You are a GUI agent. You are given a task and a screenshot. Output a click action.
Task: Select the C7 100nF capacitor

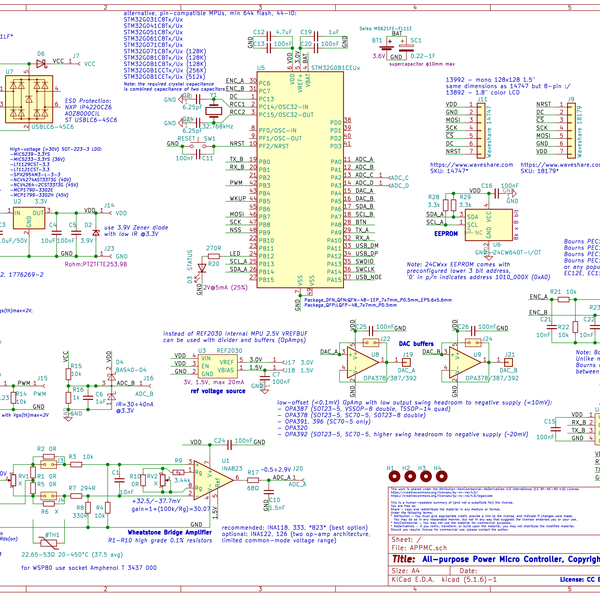[264, 378]
